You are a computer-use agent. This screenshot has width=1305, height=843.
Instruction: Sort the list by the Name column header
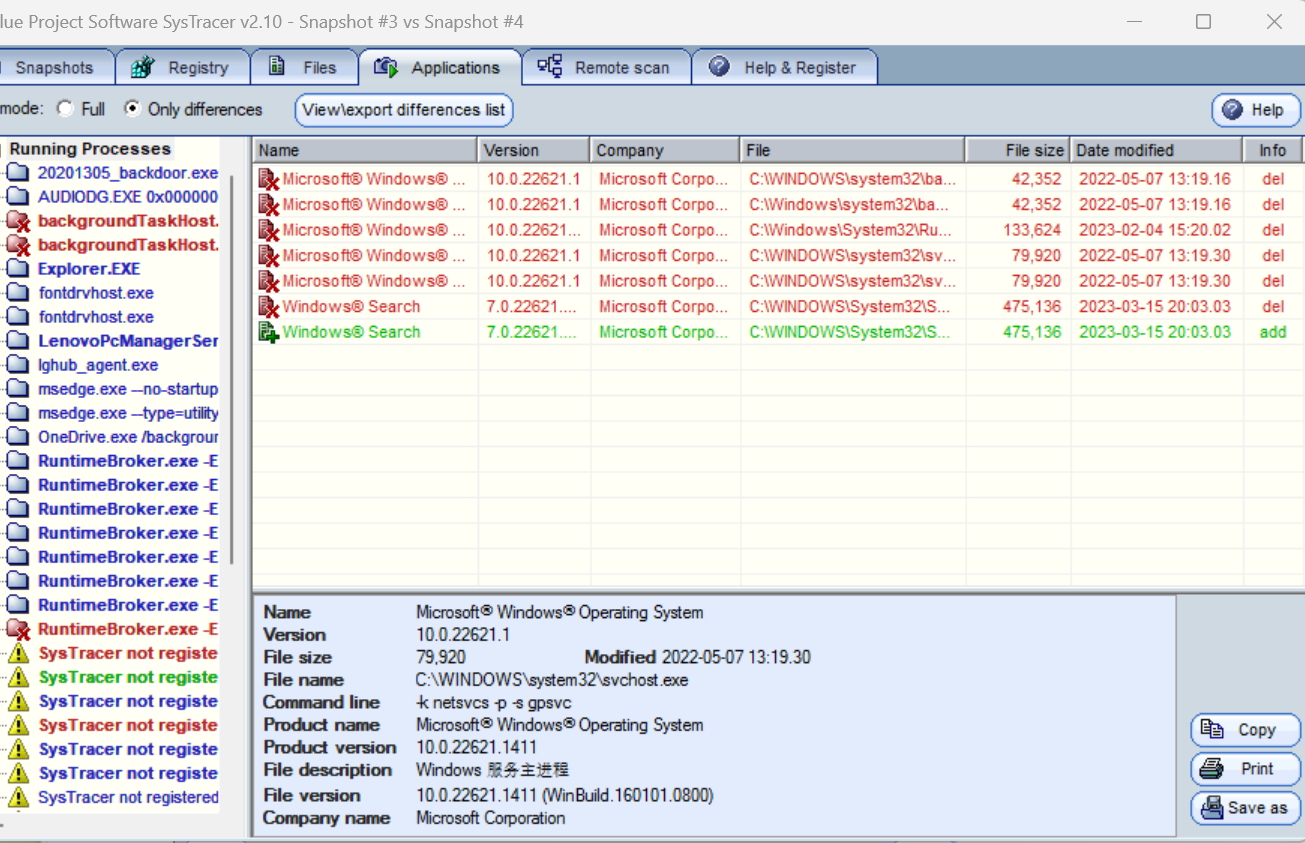[365, 150]
